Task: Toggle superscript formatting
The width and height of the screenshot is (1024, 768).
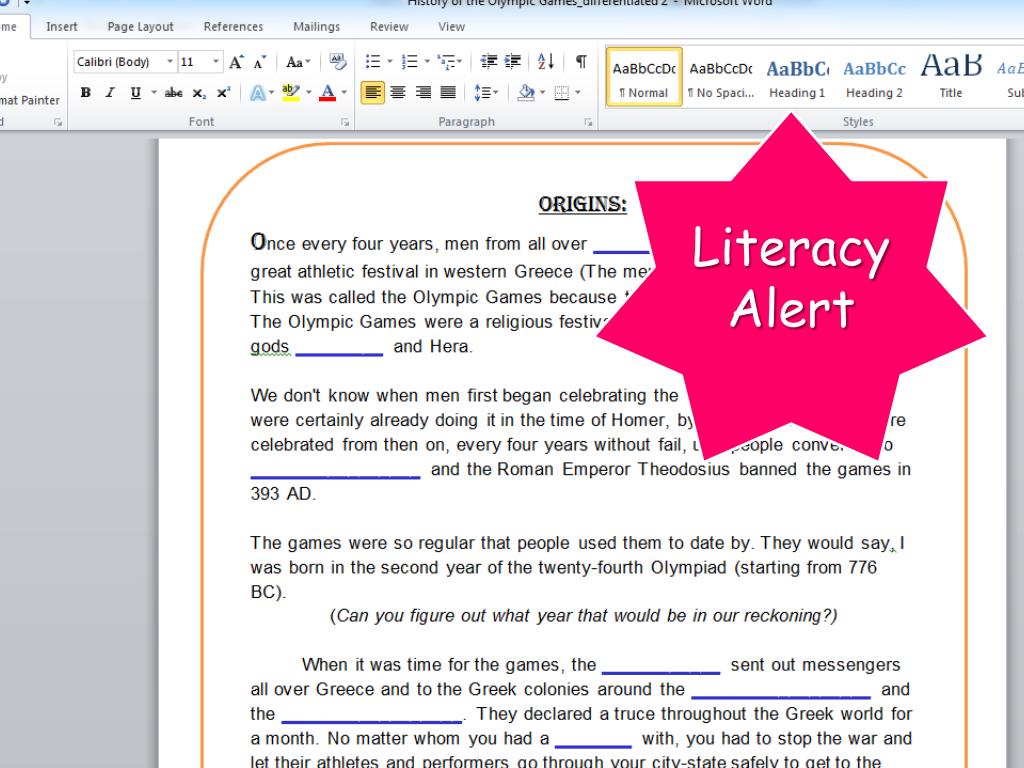Action: 223,93
